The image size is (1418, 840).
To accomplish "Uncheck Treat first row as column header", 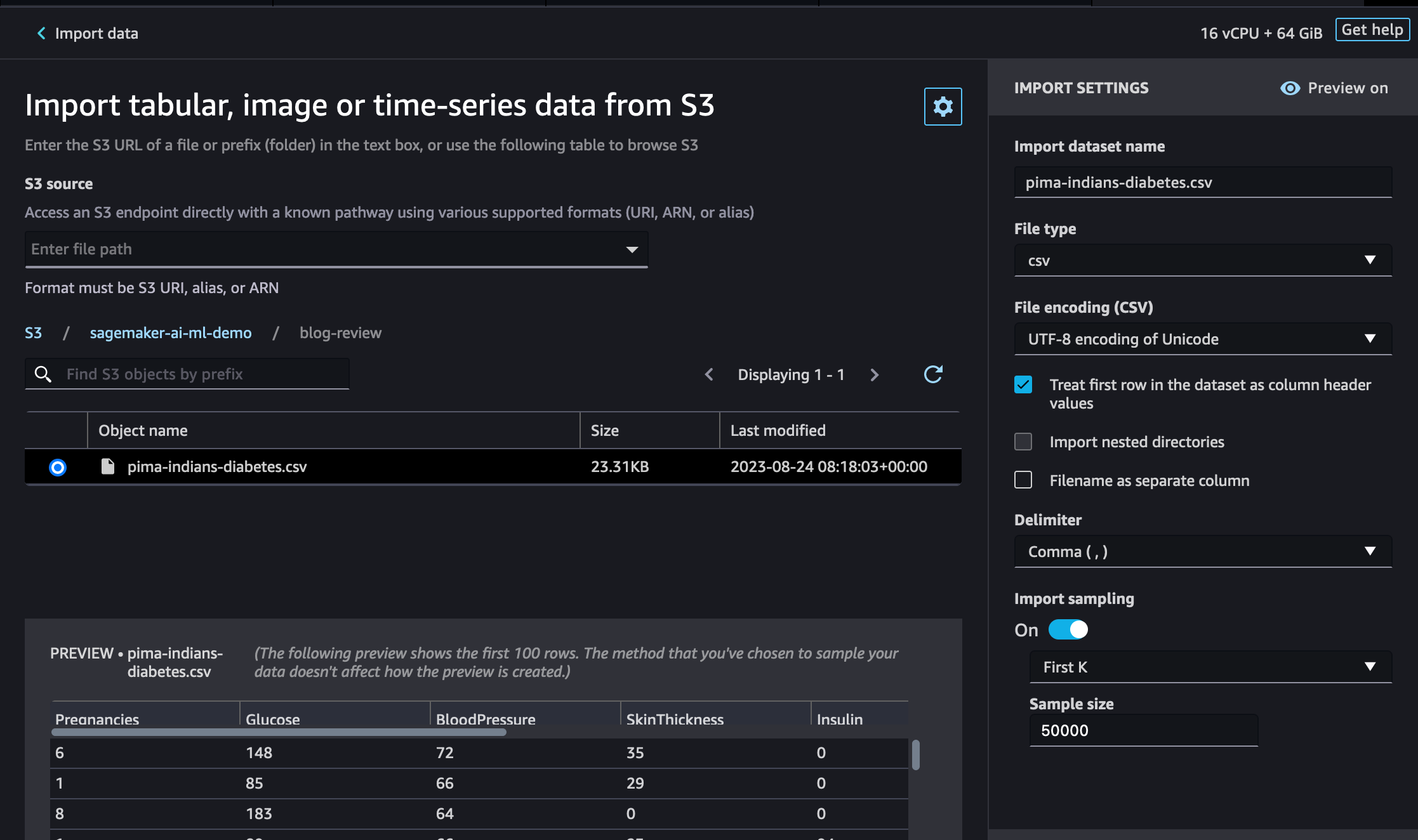I will pyautogui.click(x=1023, y=385).
